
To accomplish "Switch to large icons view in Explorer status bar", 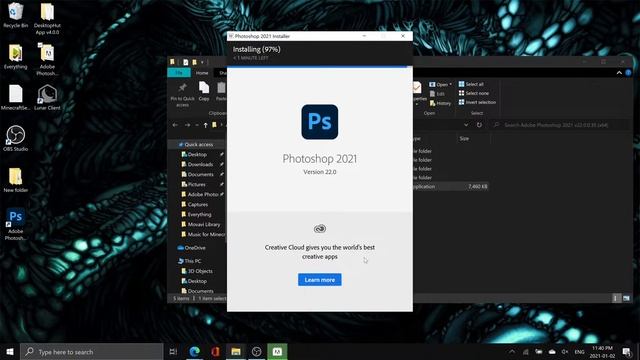I will [x=626, y=298].
